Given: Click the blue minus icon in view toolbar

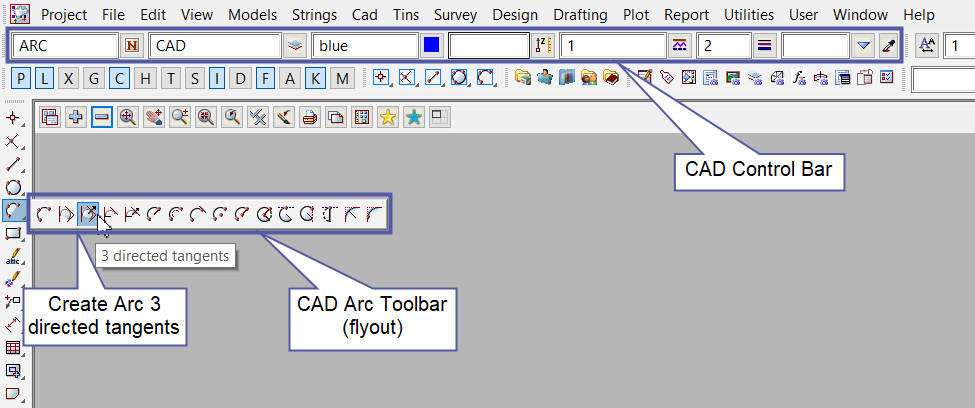Looking at the screenshot, I should [x=102, y=116].
